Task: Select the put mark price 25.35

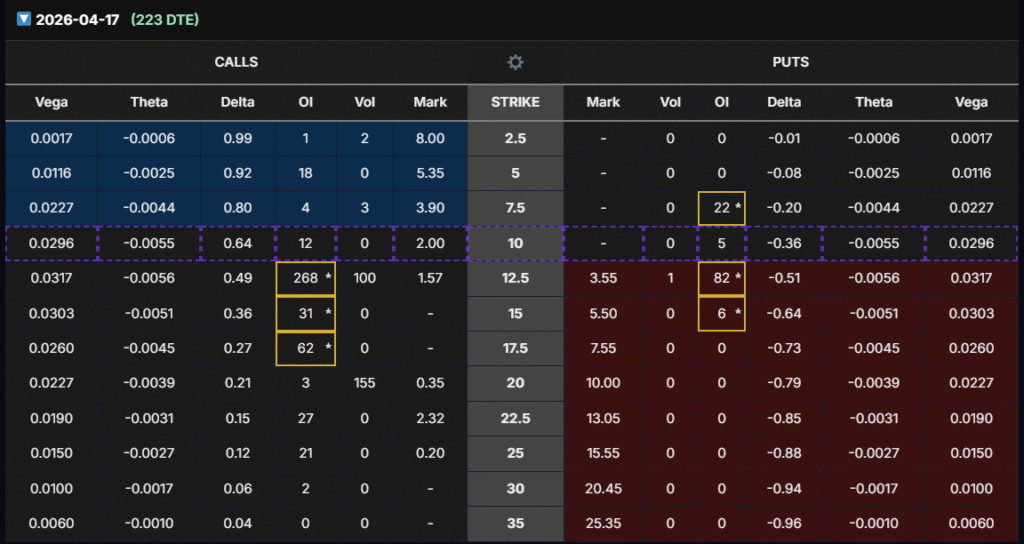Action: pyautogui.click(x=603, y=523)
